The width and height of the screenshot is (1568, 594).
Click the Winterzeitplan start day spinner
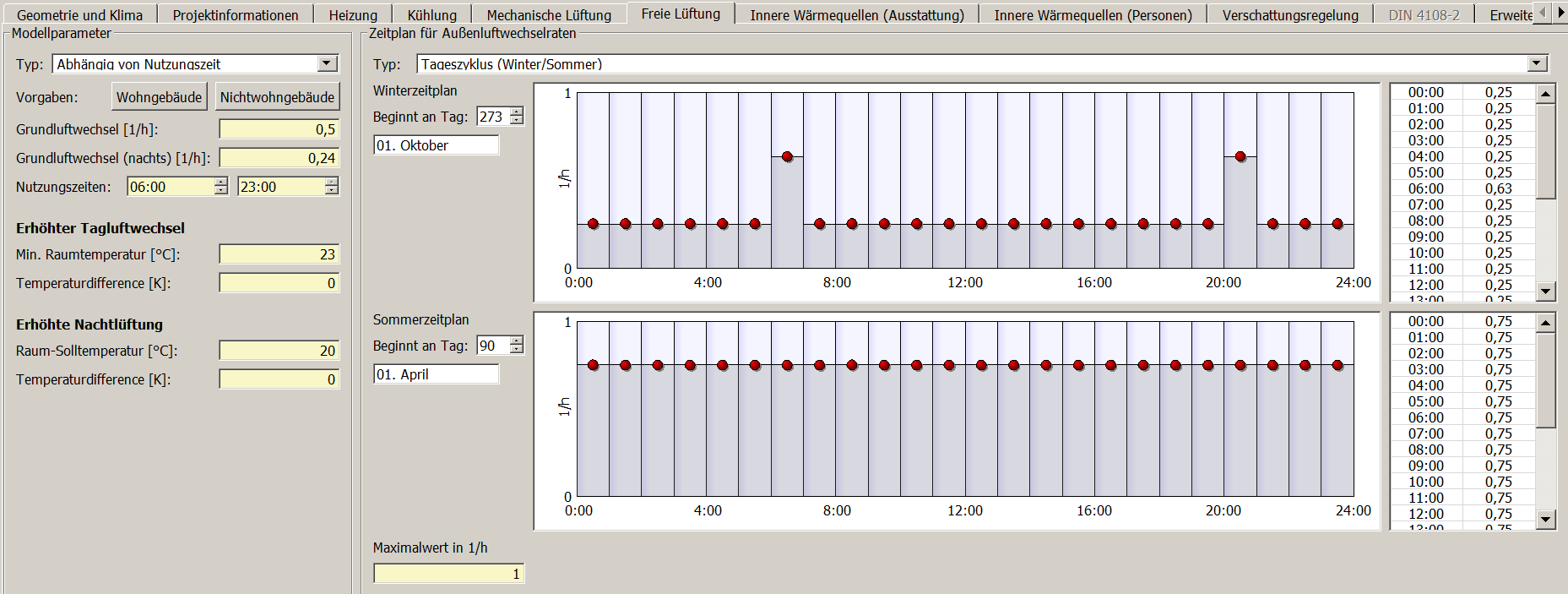(x=517, y=117)
